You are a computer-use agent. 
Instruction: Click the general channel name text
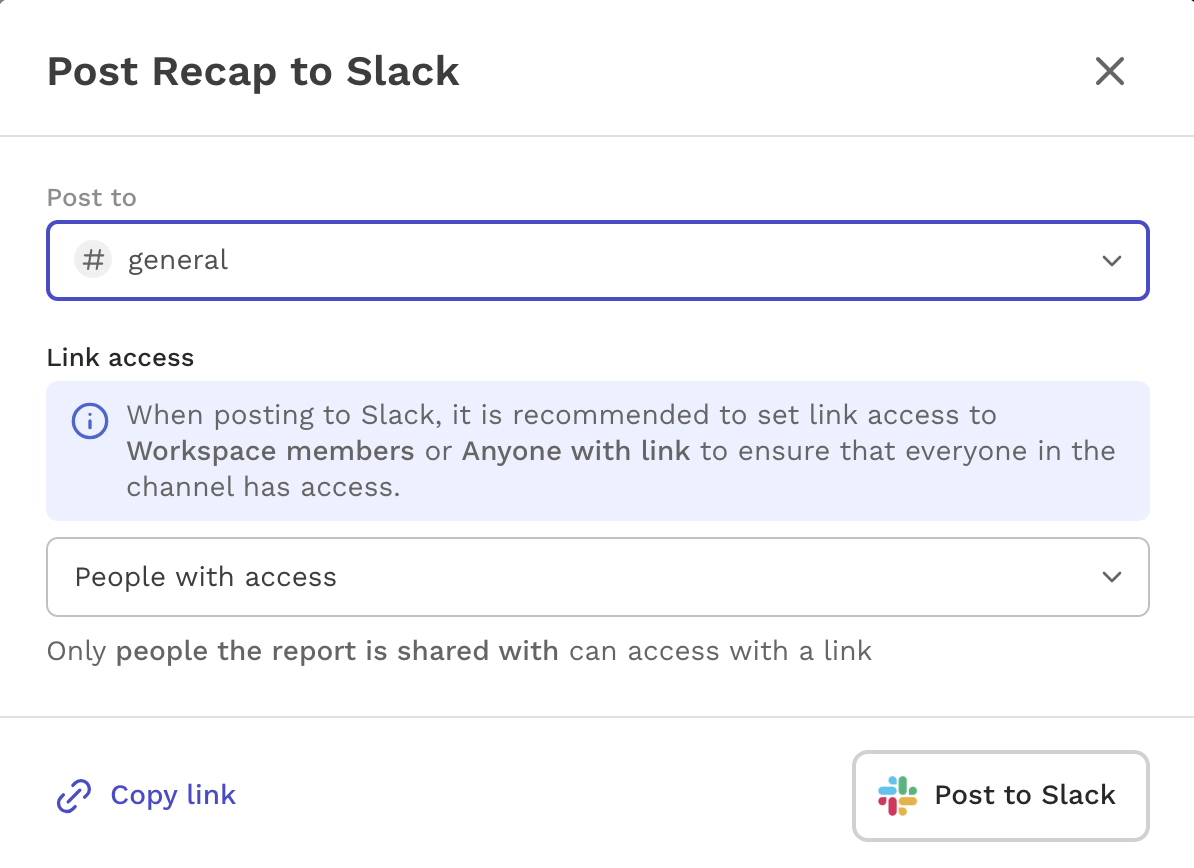tap(177, 261)
